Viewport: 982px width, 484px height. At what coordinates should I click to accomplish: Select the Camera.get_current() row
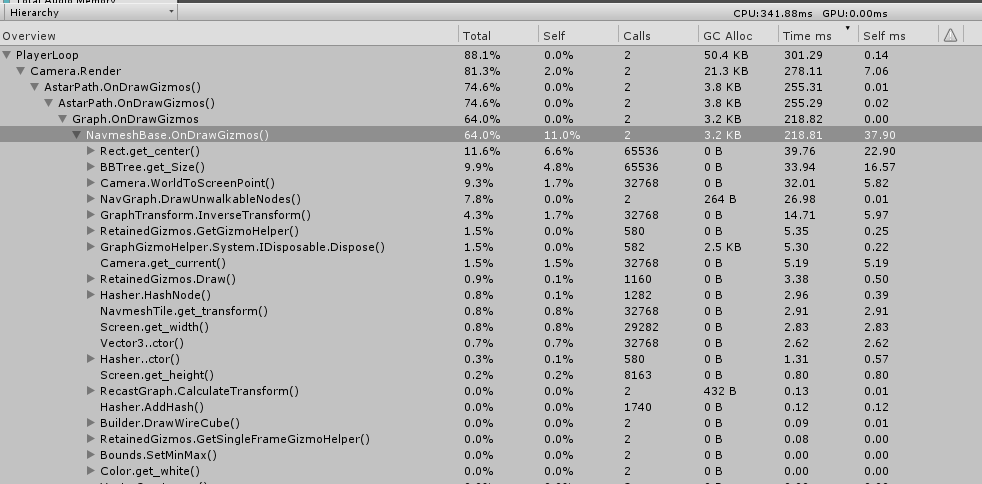491,263
